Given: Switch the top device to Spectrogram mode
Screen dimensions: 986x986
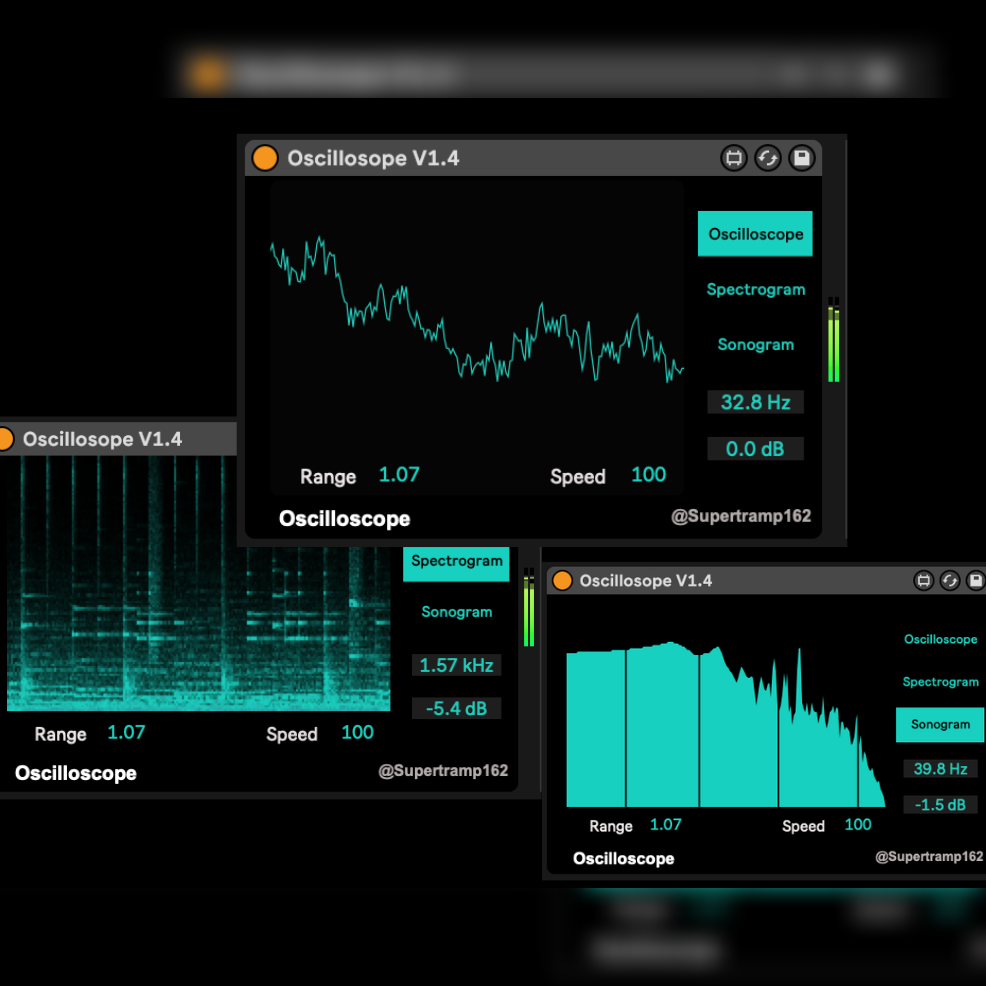Looking at the screenshot, I should (755, 290).
